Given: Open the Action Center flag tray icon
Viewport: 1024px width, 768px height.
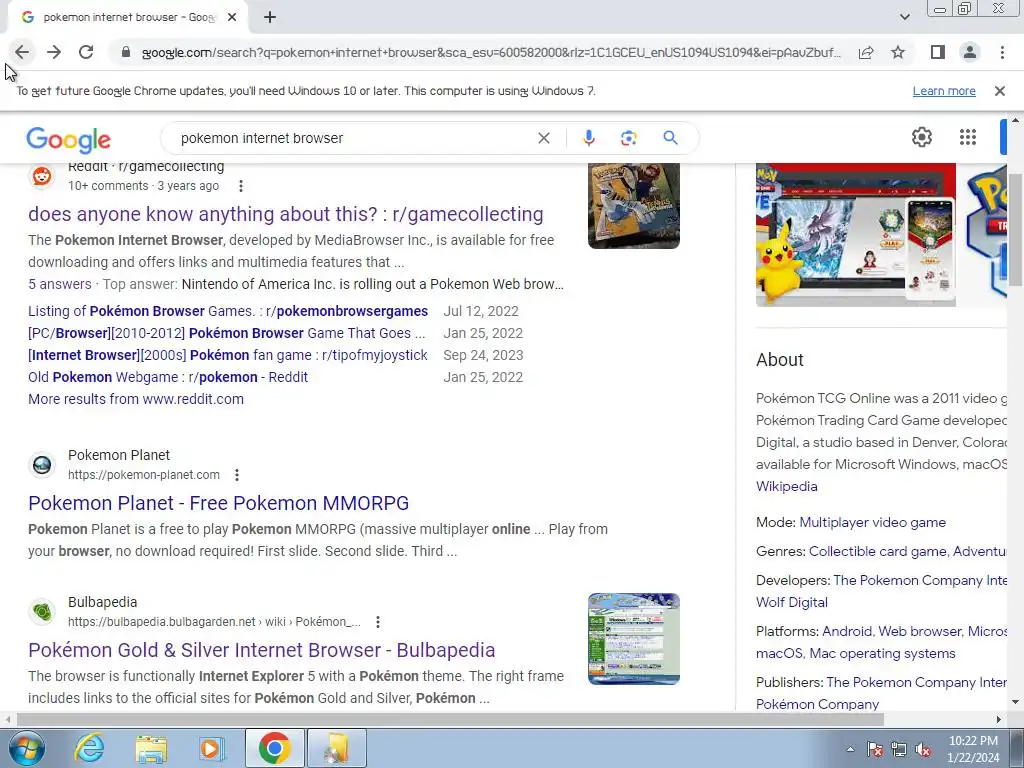Looking at the screenshot, I should 874,749.
